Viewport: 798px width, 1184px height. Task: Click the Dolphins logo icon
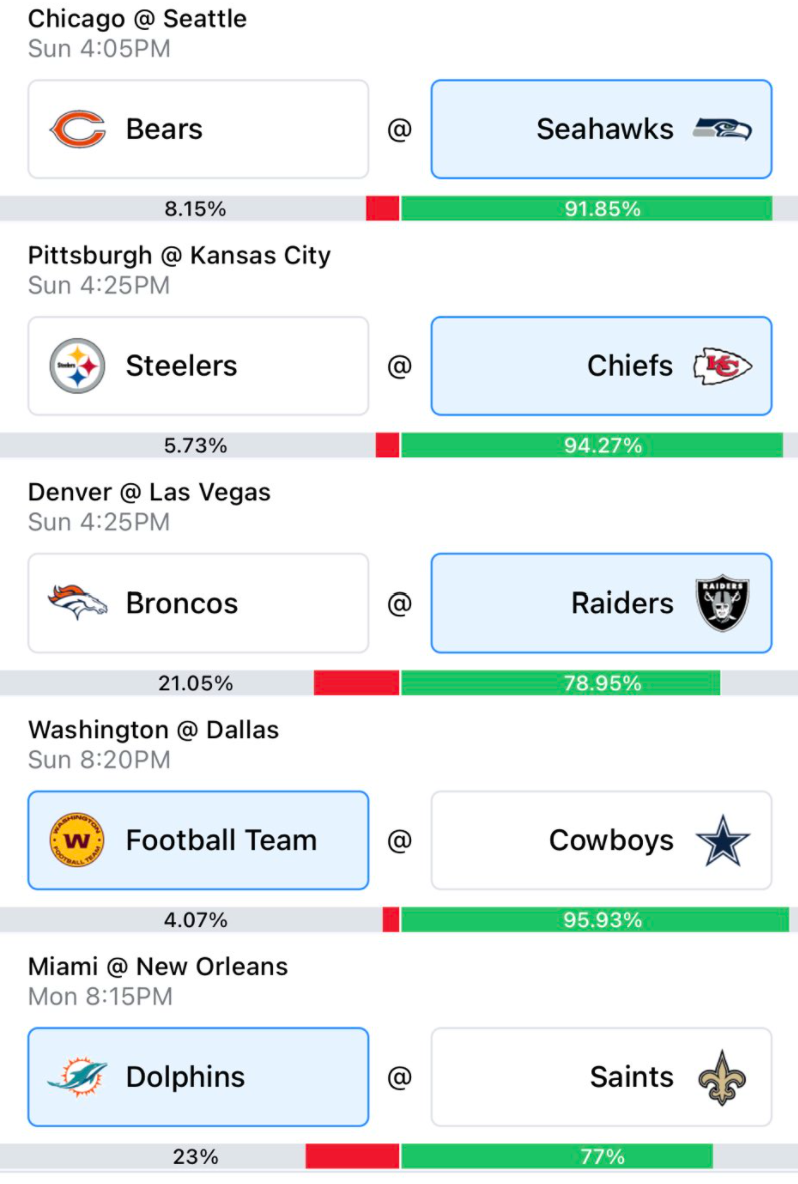pos(77,1077)
